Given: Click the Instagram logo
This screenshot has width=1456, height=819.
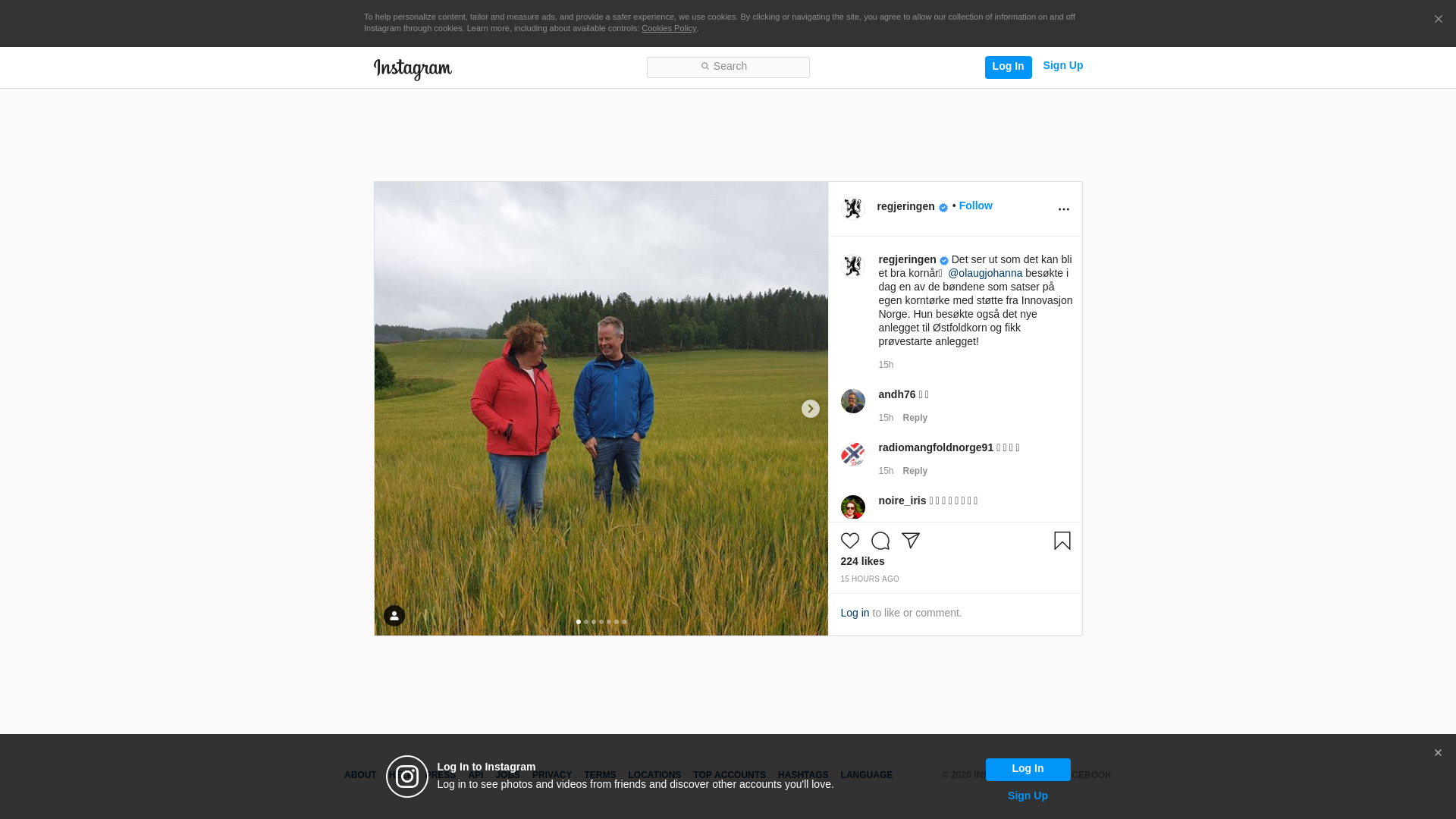Looking at the screenshot, I should (413, 69).
